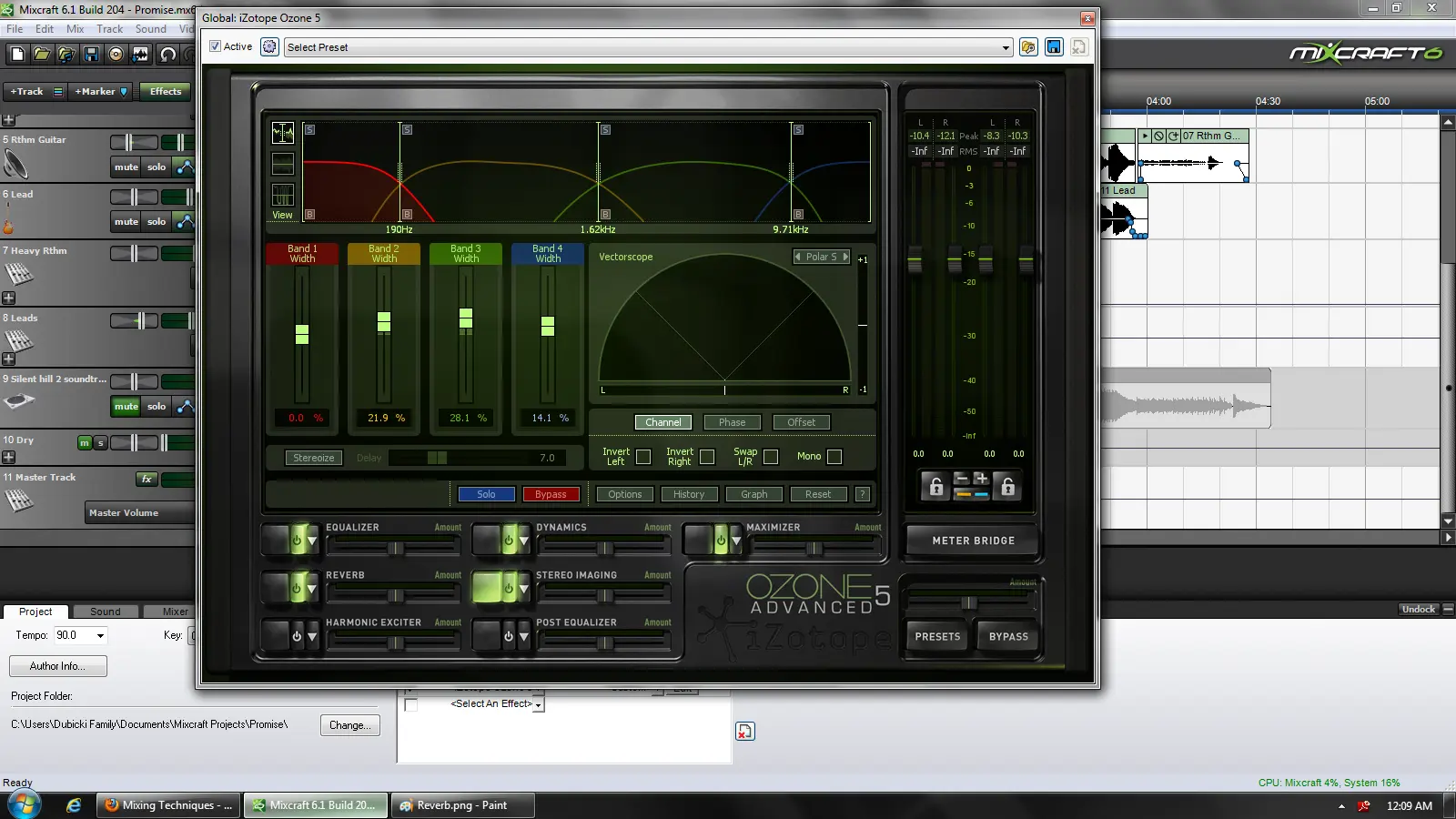Select the crossover spectrum view icon above View
Screen dimensions: 1456x819
point(283,133)
